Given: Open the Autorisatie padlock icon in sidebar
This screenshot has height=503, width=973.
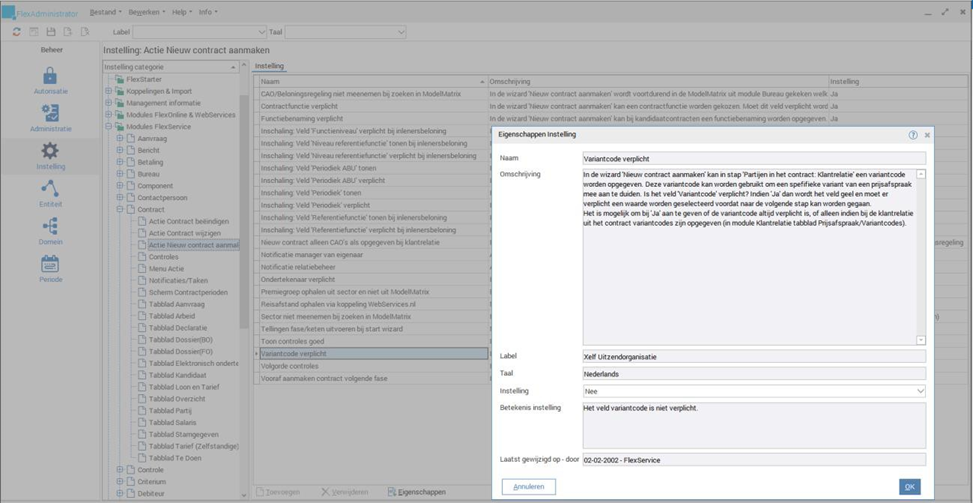Looking at the screenshot, I should 50,77.
